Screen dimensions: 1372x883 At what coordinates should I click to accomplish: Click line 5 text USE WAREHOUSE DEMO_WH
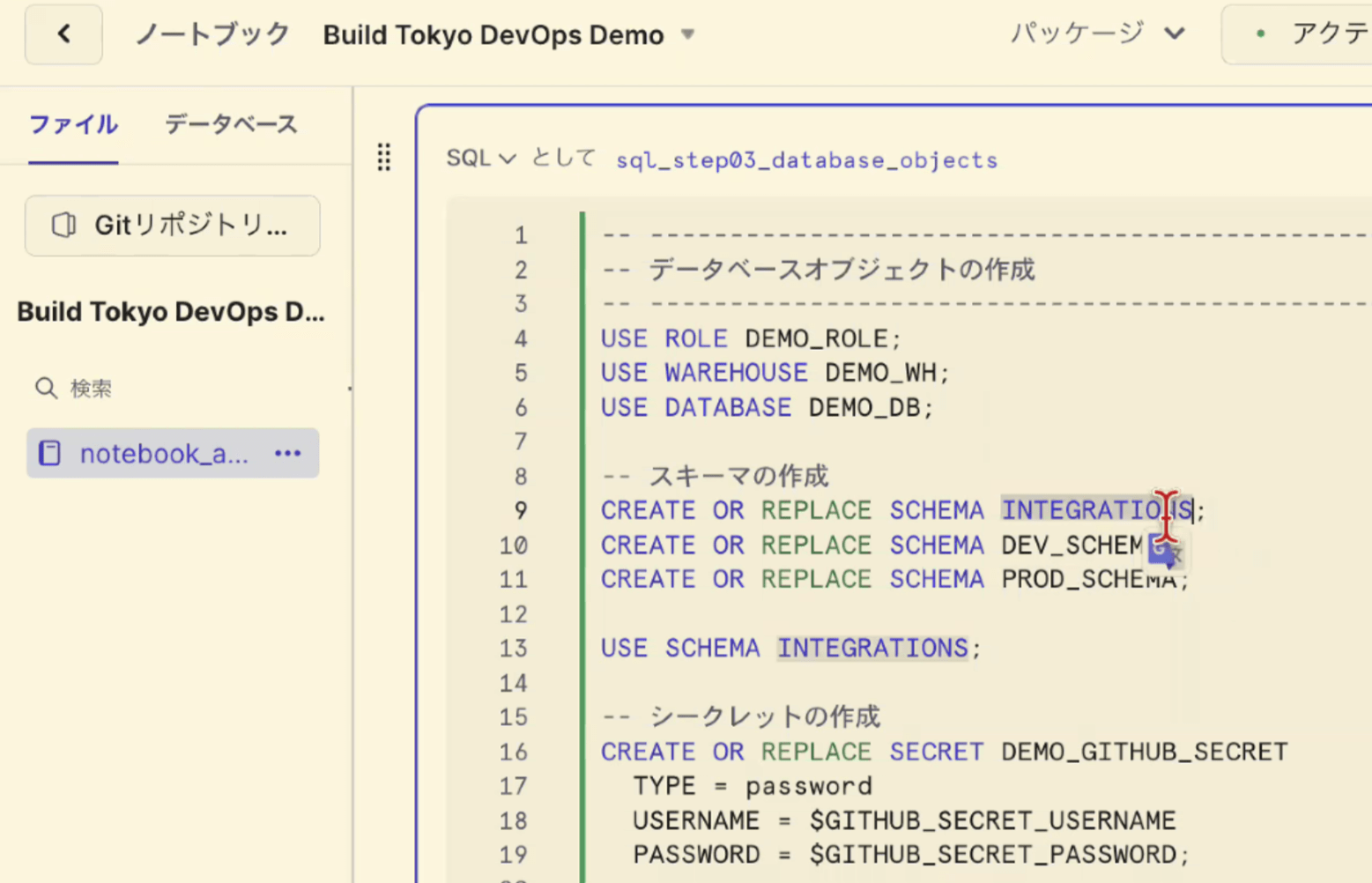[775, 373]
